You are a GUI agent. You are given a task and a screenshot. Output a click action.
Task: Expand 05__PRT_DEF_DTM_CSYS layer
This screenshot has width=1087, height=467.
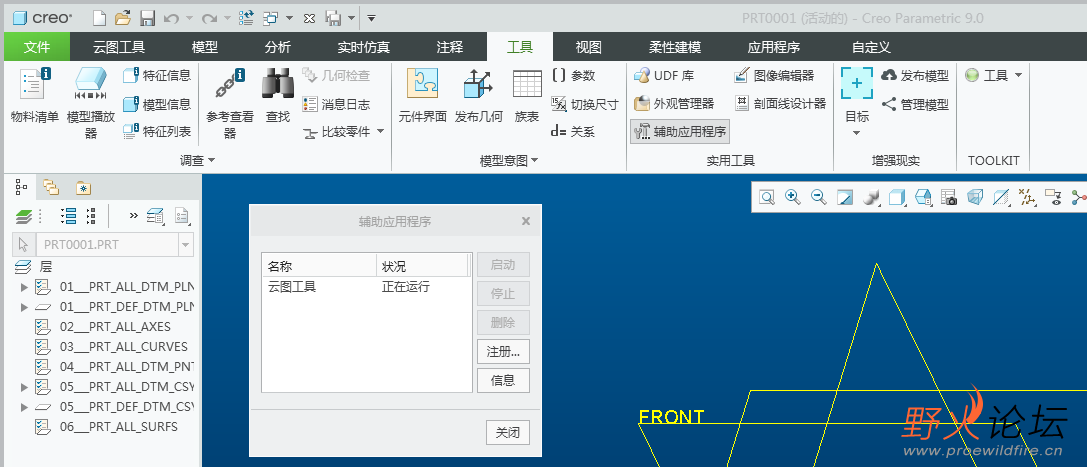pyautogui.click(x=24, y=407)
